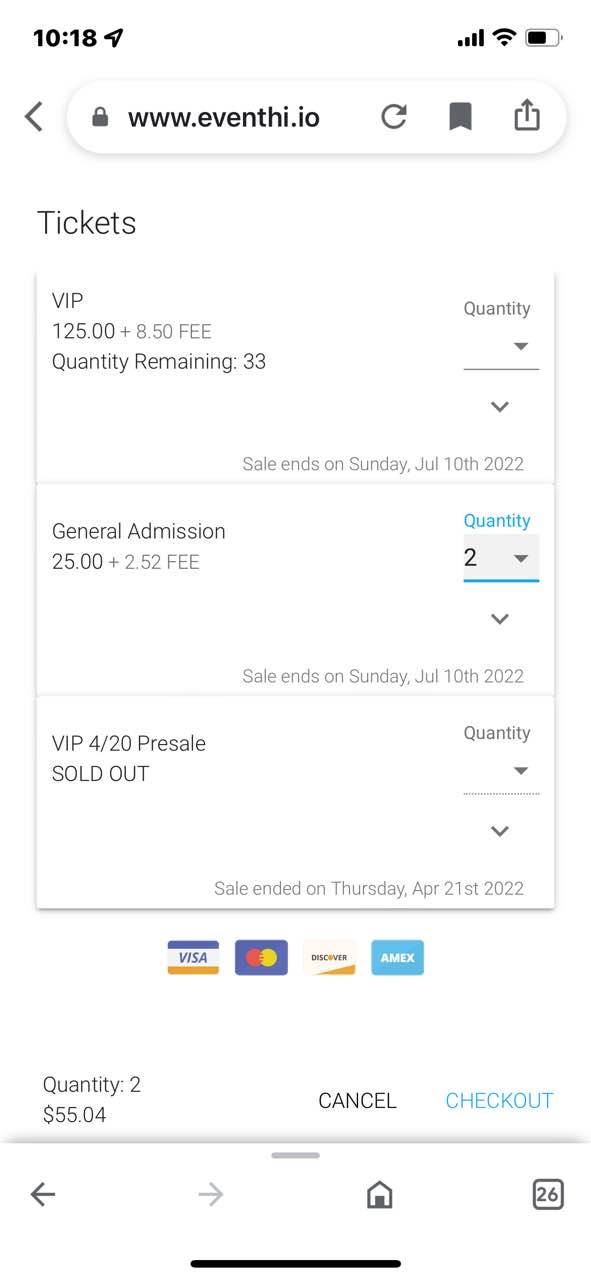Image resolution: width=591 pixels, height=1280 pixels.
Task: Open the VIP ticket quantity dropdown
Action: tap(501, 347)
